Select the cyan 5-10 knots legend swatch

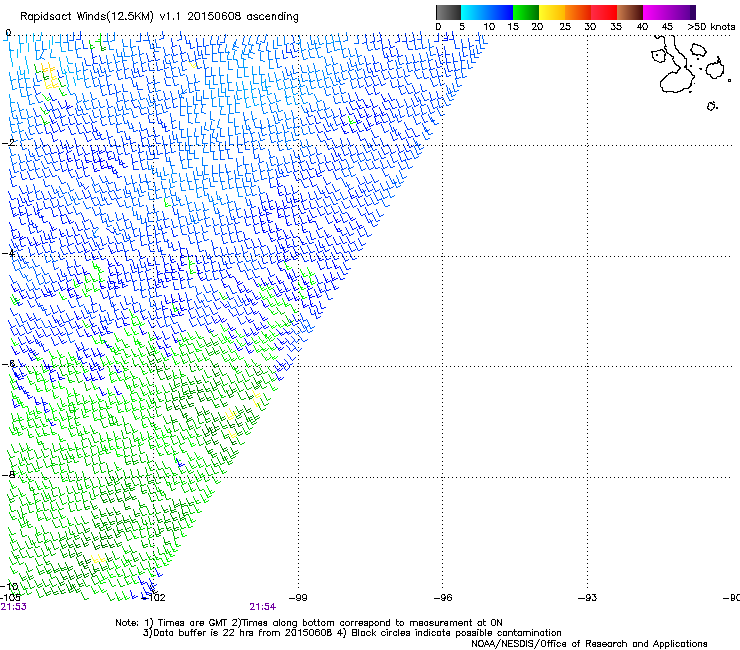(473, 12)
